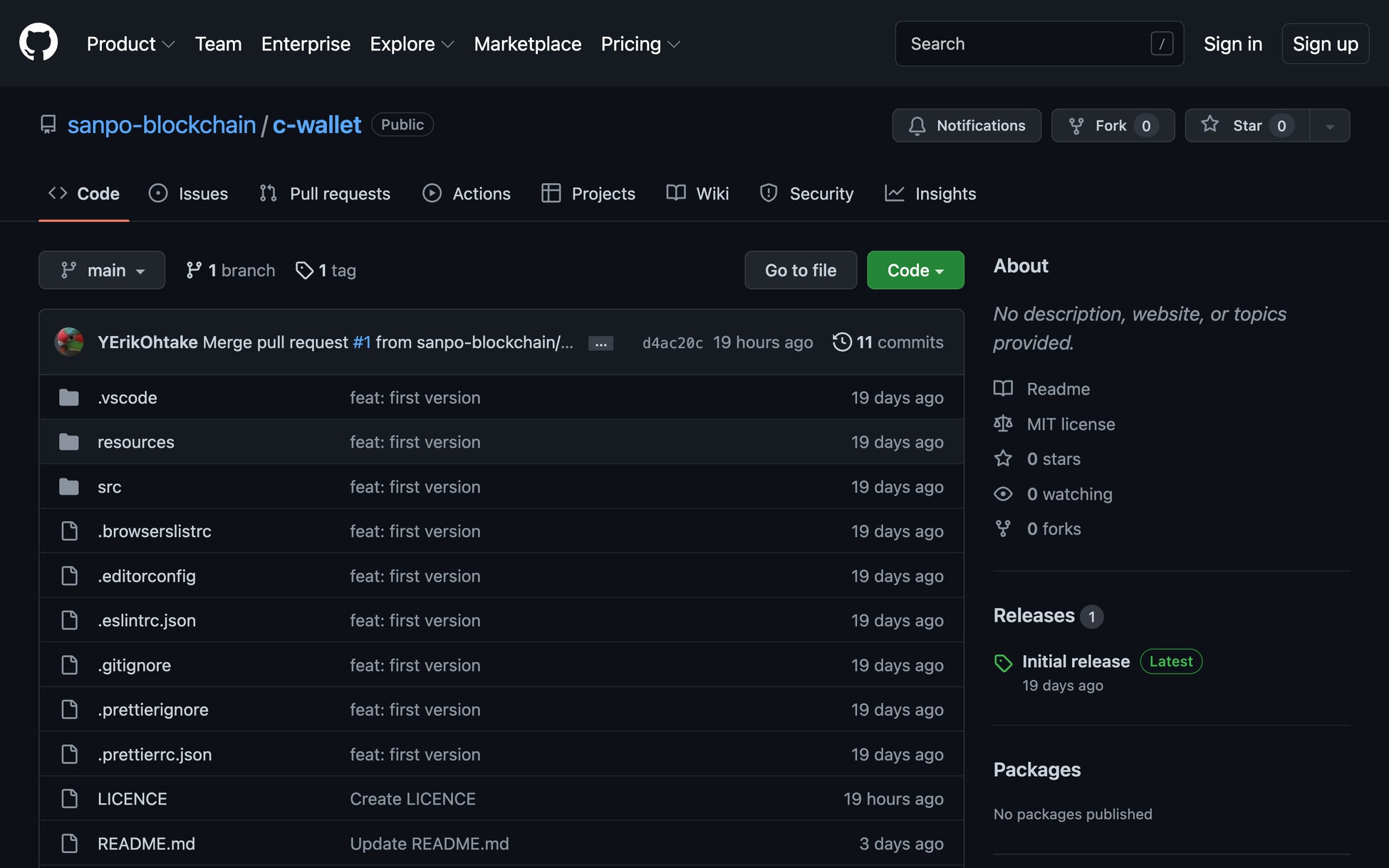Select the Code tab
Viewport: 1389px width, 868px height.
[x=84, y=193]
